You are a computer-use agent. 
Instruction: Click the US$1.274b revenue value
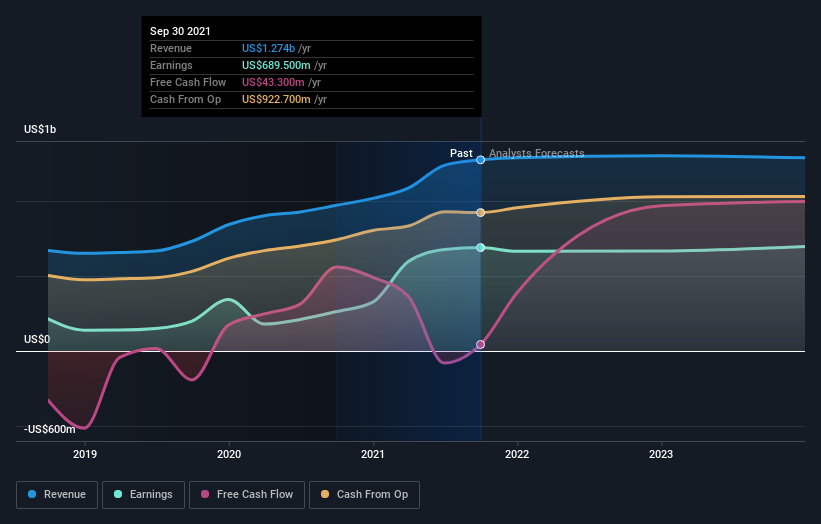(x=268, y=48)
